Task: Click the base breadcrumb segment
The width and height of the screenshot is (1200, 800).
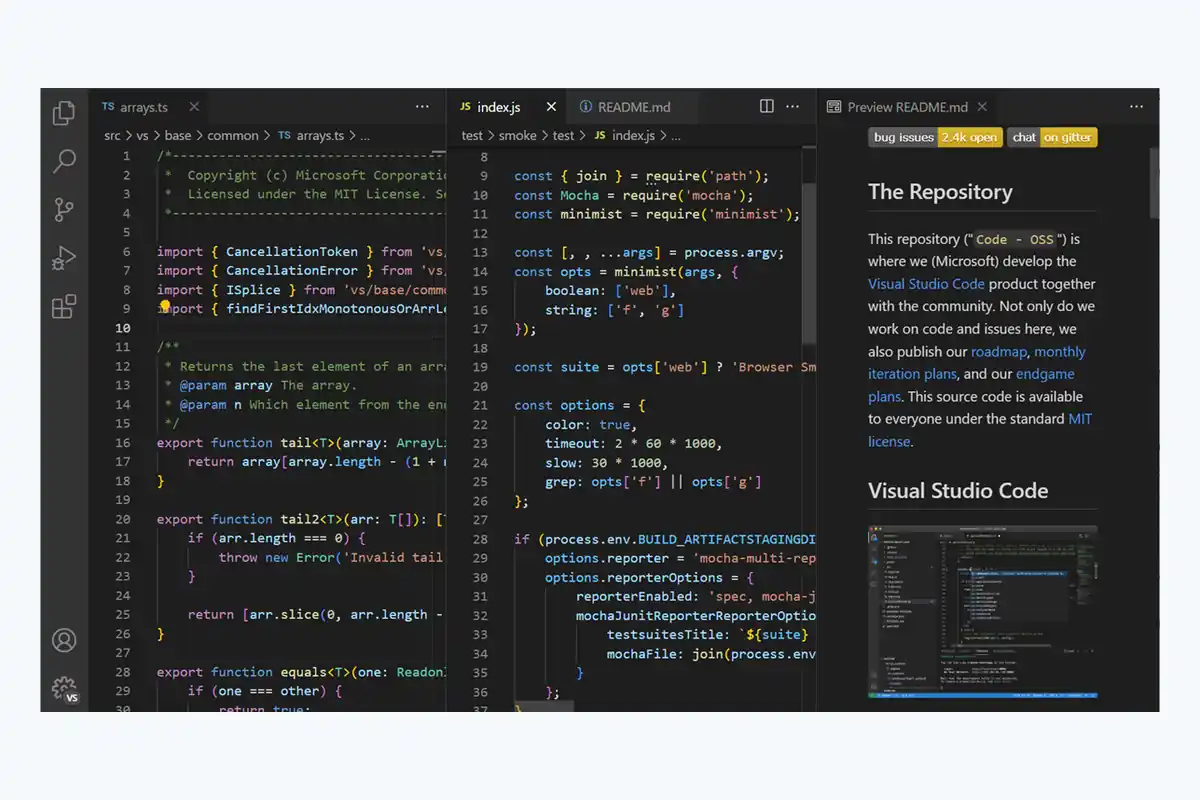Action: 178,136
